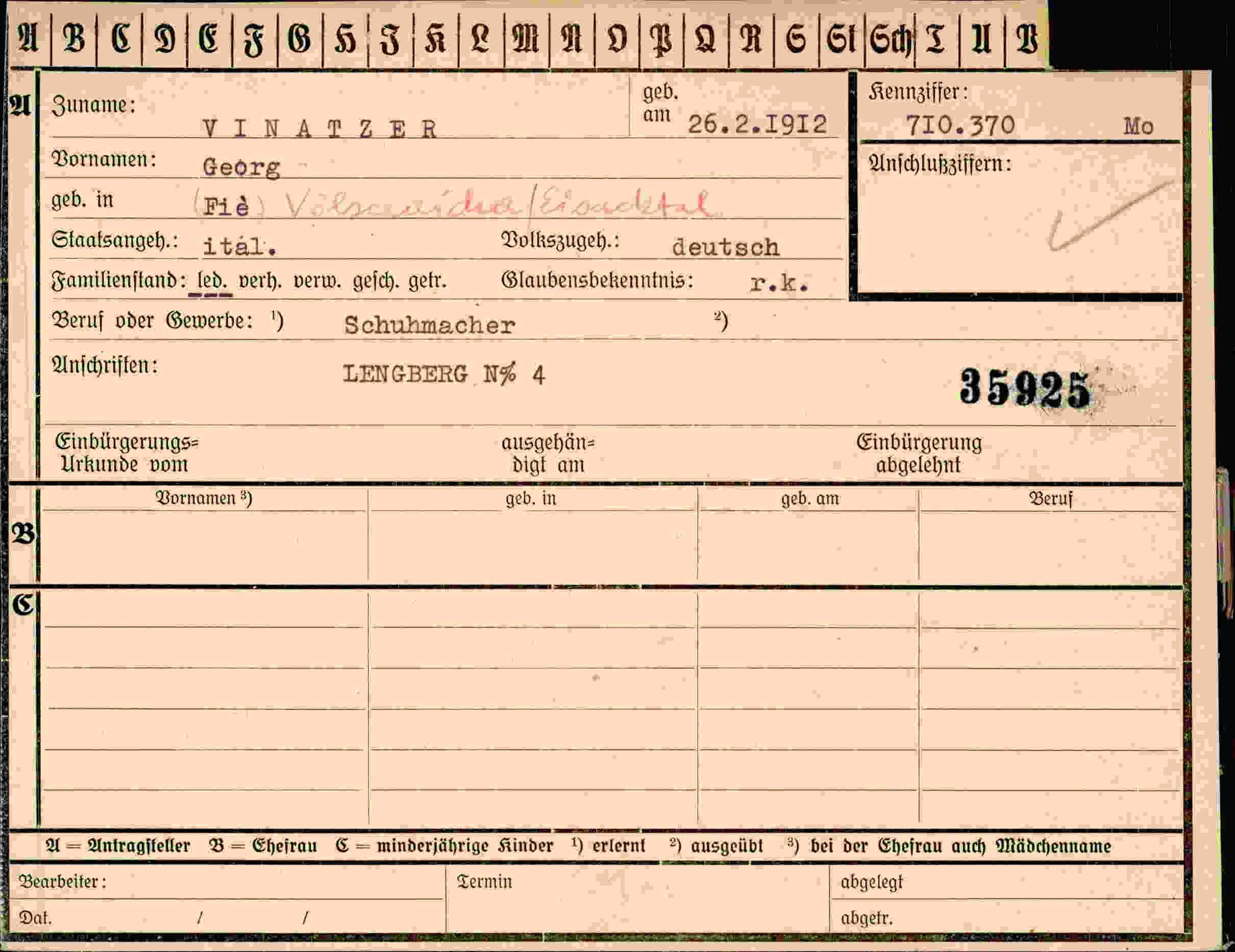Click the typed first name 'Georg'
This screenshot has height=952, width=1235.
click(241, 167)
